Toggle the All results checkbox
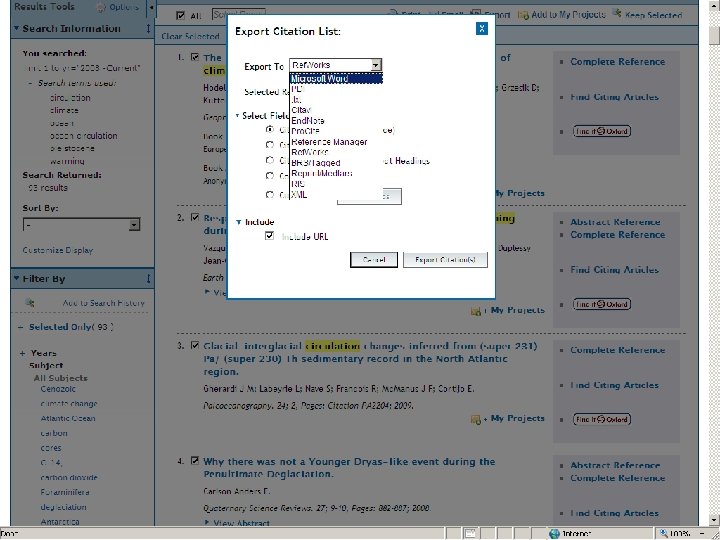Screen dimensions: 720x540 (180, 16)
